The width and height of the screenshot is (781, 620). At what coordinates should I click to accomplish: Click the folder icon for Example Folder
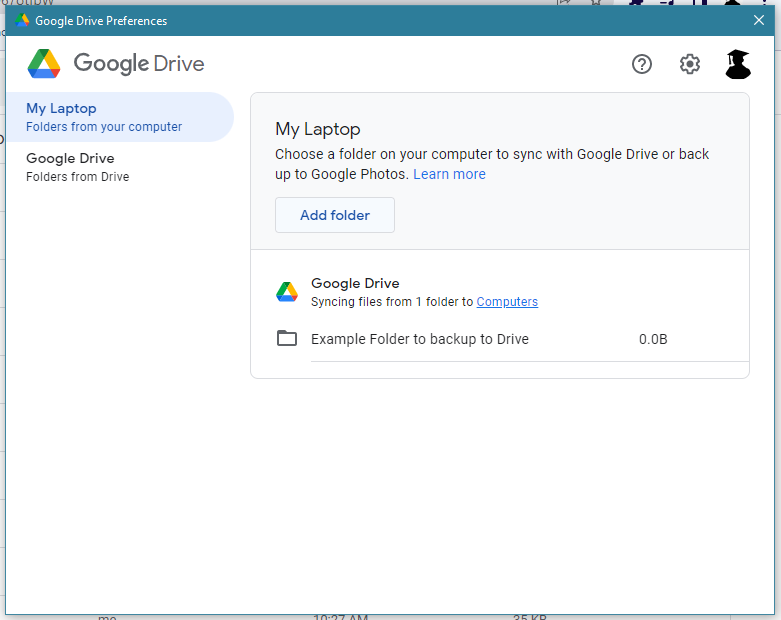pos(287,339)
